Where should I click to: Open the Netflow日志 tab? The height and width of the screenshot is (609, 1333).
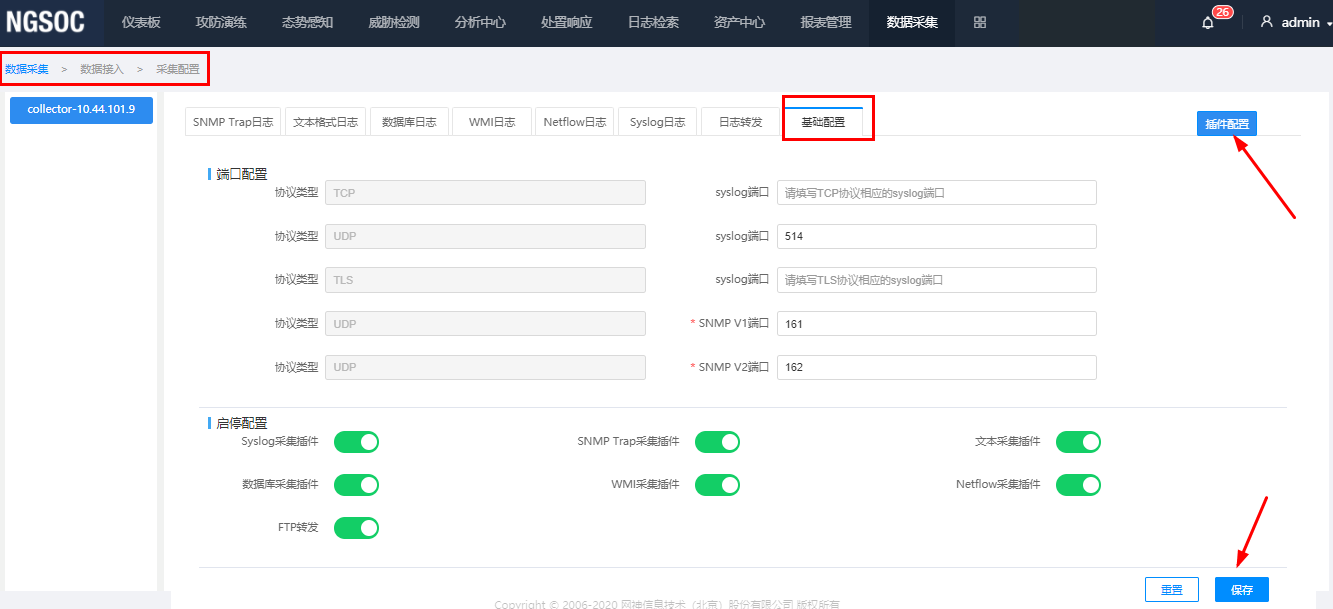(x=575, y=121)
